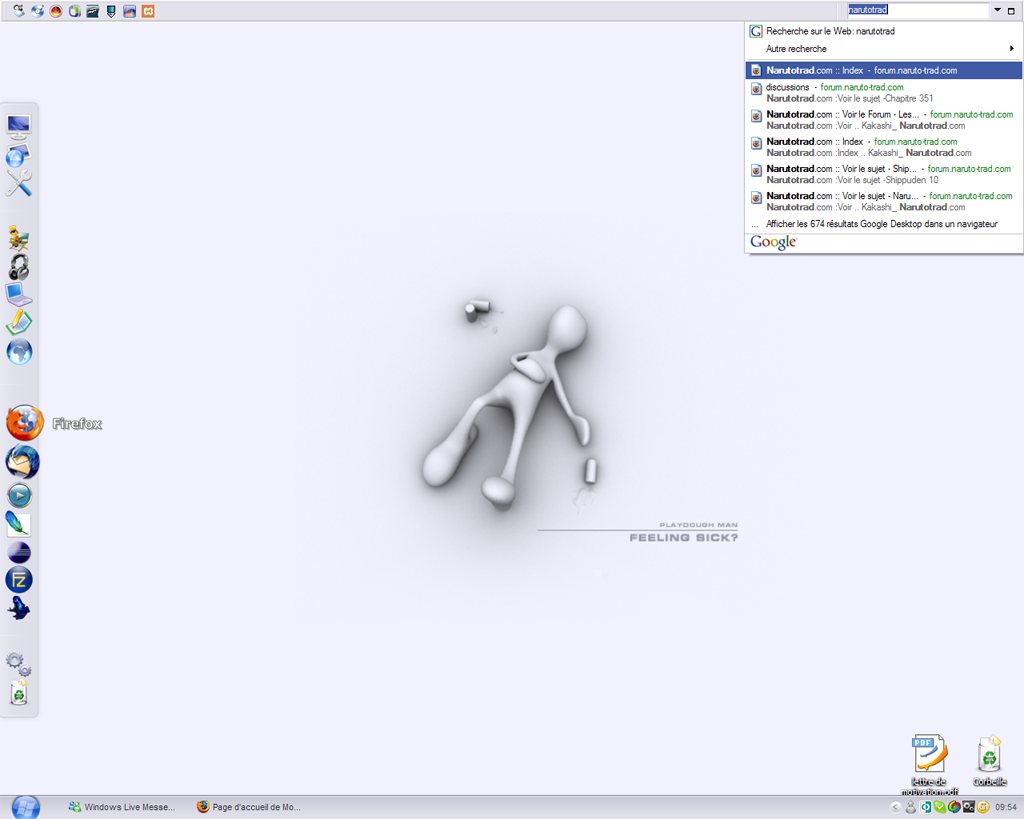
Task: Open the red round icon in top toolbar
Action: coord(56,11)
